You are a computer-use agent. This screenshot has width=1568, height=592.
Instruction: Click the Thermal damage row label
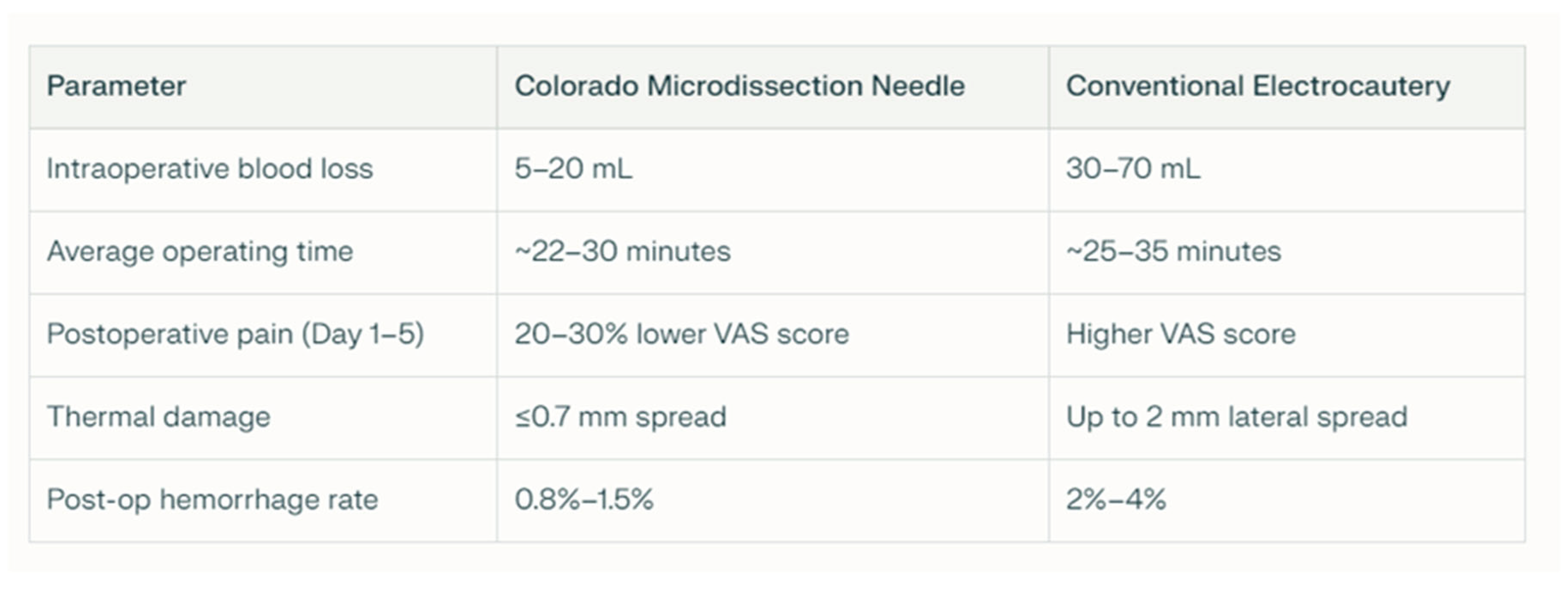[158, 418]
